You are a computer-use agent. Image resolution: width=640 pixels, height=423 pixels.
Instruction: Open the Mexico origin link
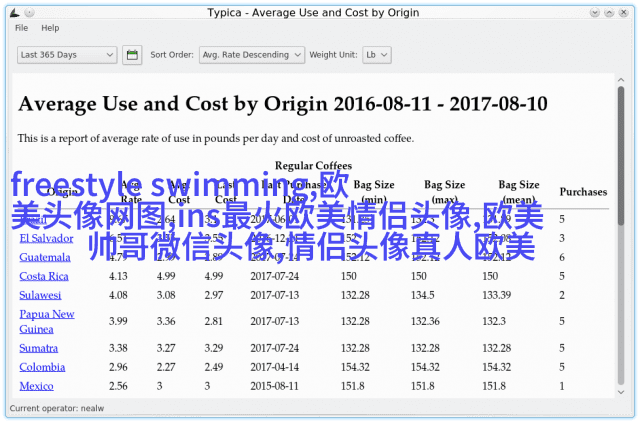(36, 386)
